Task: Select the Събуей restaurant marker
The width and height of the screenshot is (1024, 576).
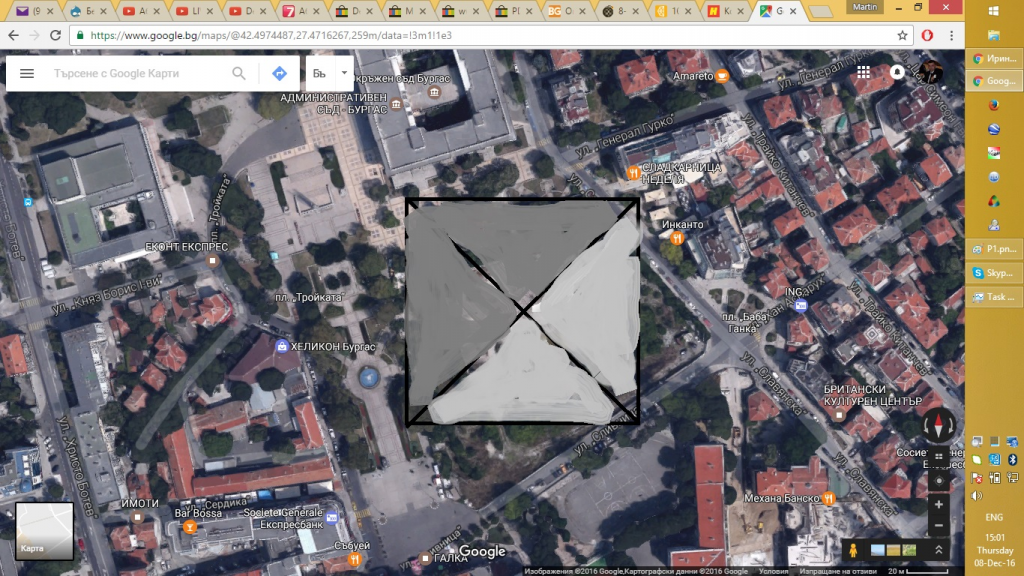Action: pos(354,558)
